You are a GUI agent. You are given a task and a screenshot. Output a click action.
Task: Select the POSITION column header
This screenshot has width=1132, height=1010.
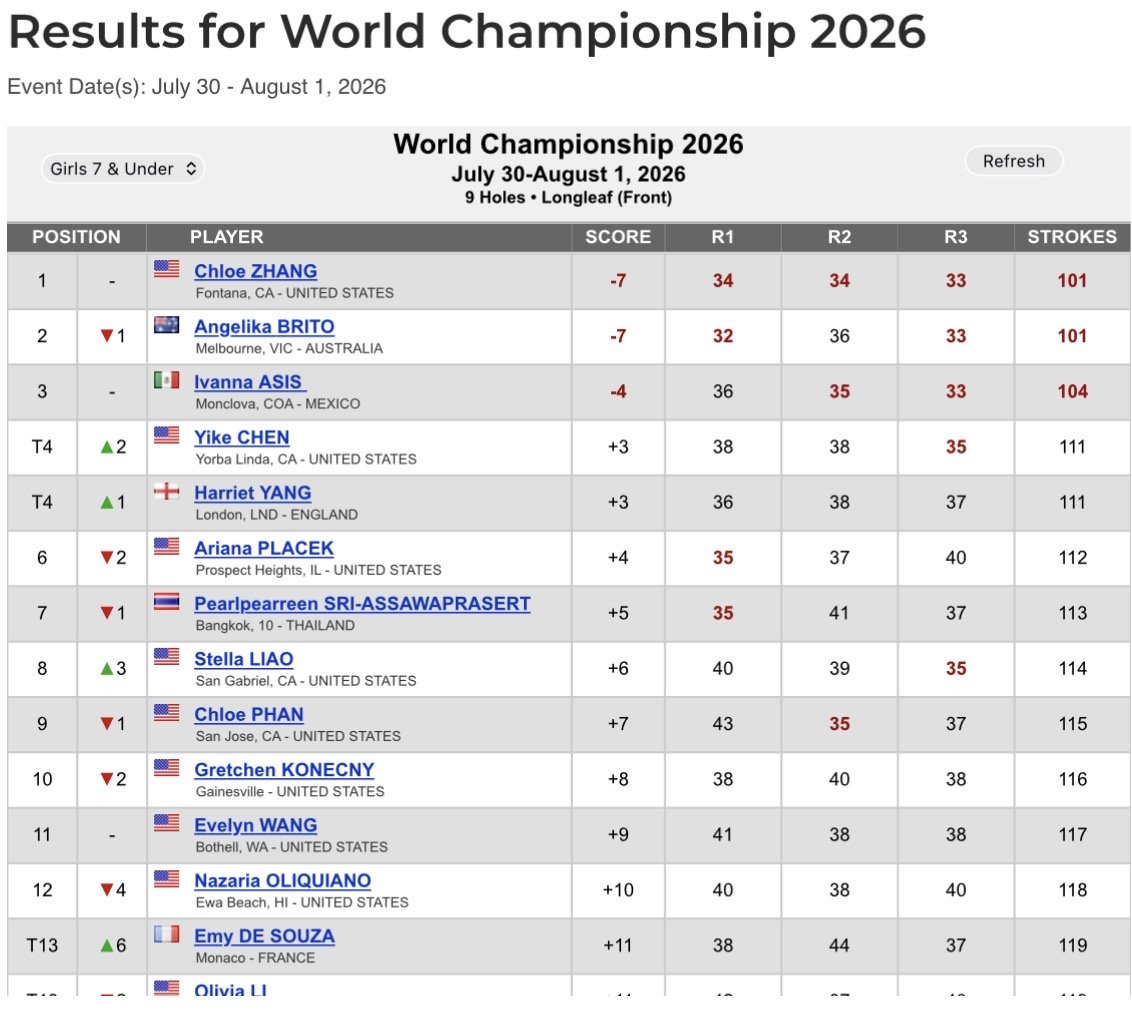[x=77, y=237]
